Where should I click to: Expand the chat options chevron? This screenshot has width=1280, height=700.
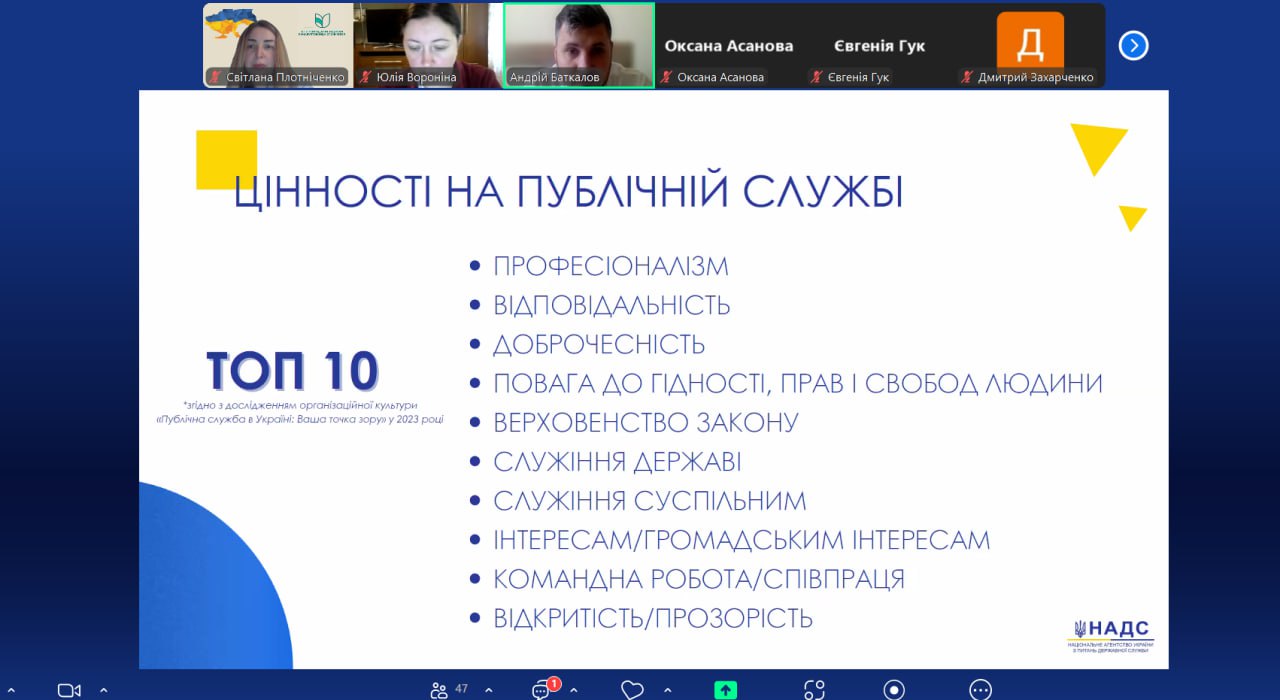[574, 690]
